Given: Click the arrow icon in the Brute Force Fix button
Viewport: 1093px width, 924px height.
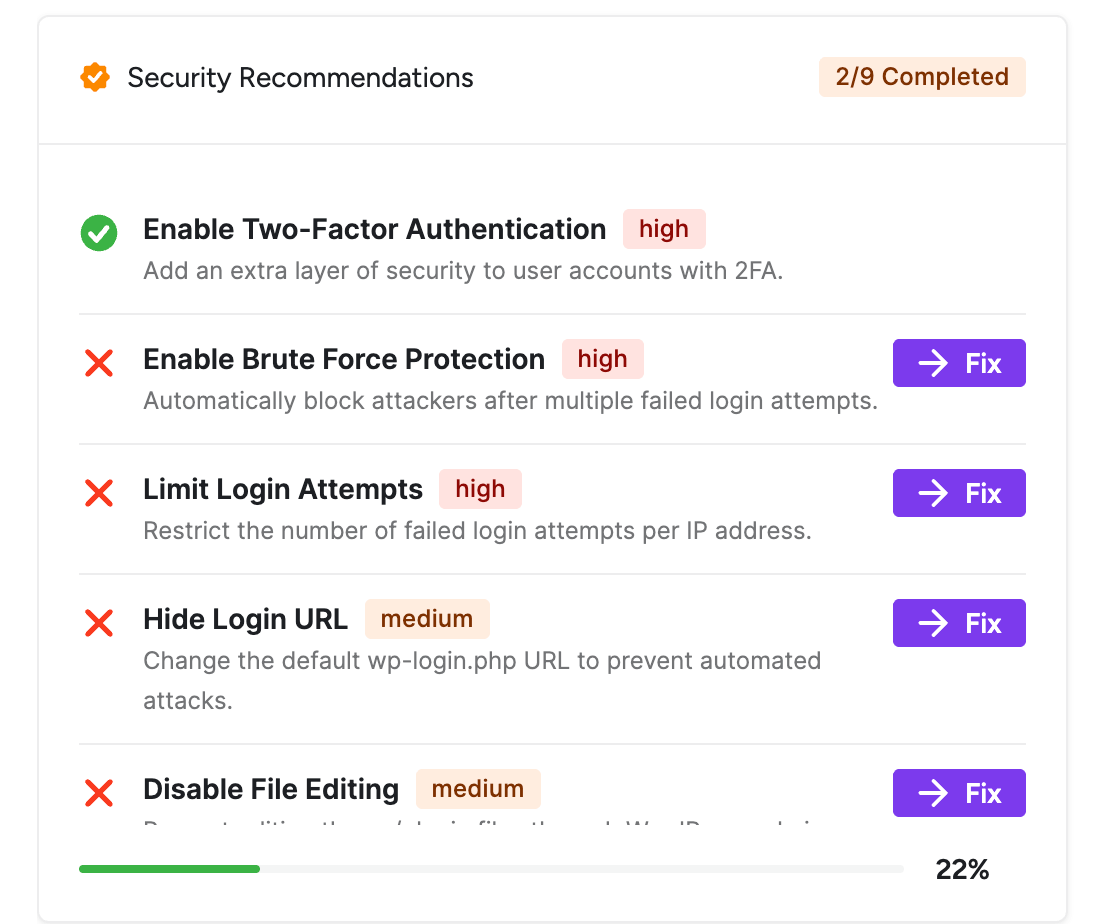Looking at the screenshot, I should [x=934, y=363].
